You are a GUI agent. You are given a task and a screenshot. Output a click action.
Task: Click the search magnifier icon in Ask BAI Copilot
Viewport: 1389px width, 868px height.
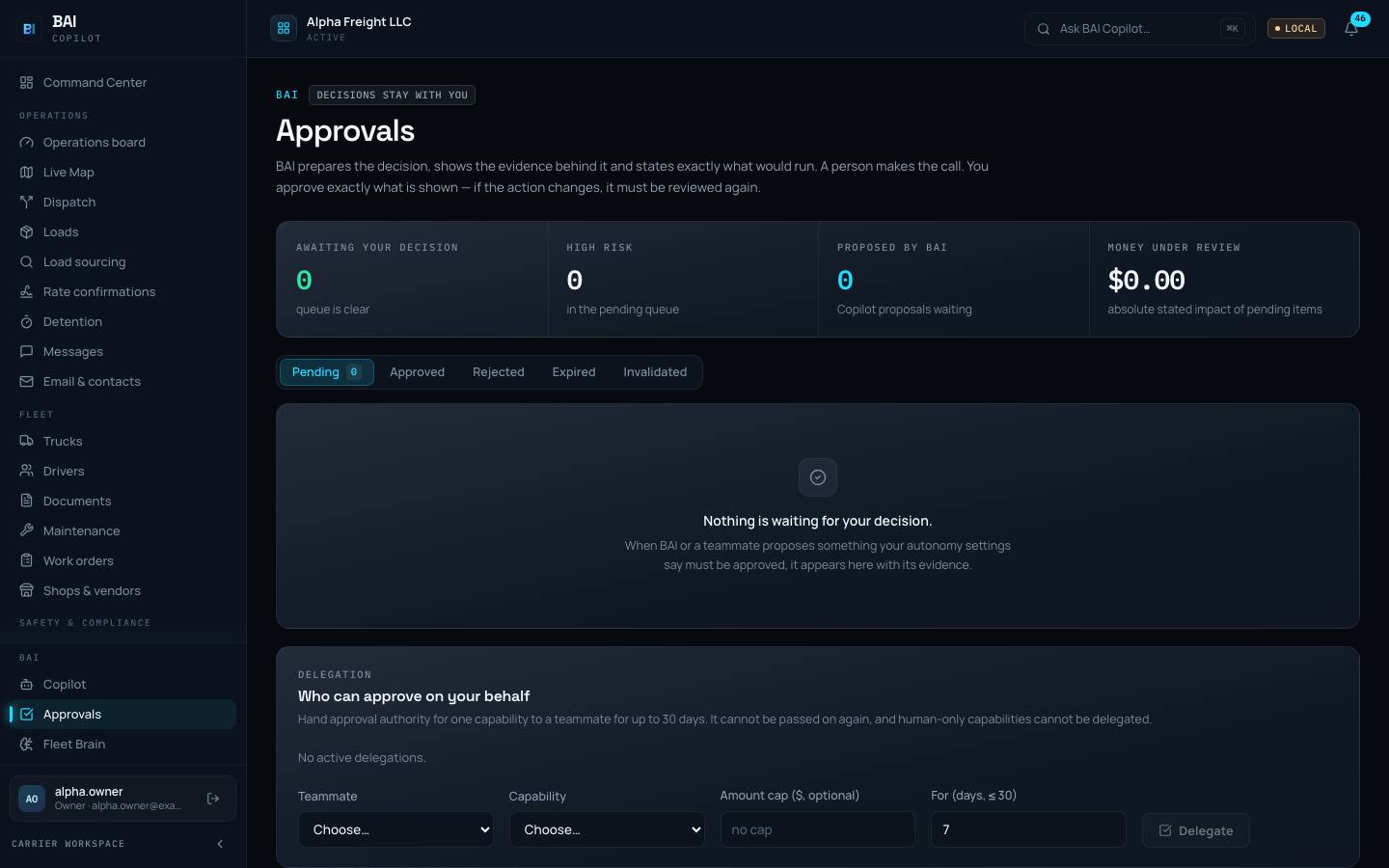tap(1044, 29)
